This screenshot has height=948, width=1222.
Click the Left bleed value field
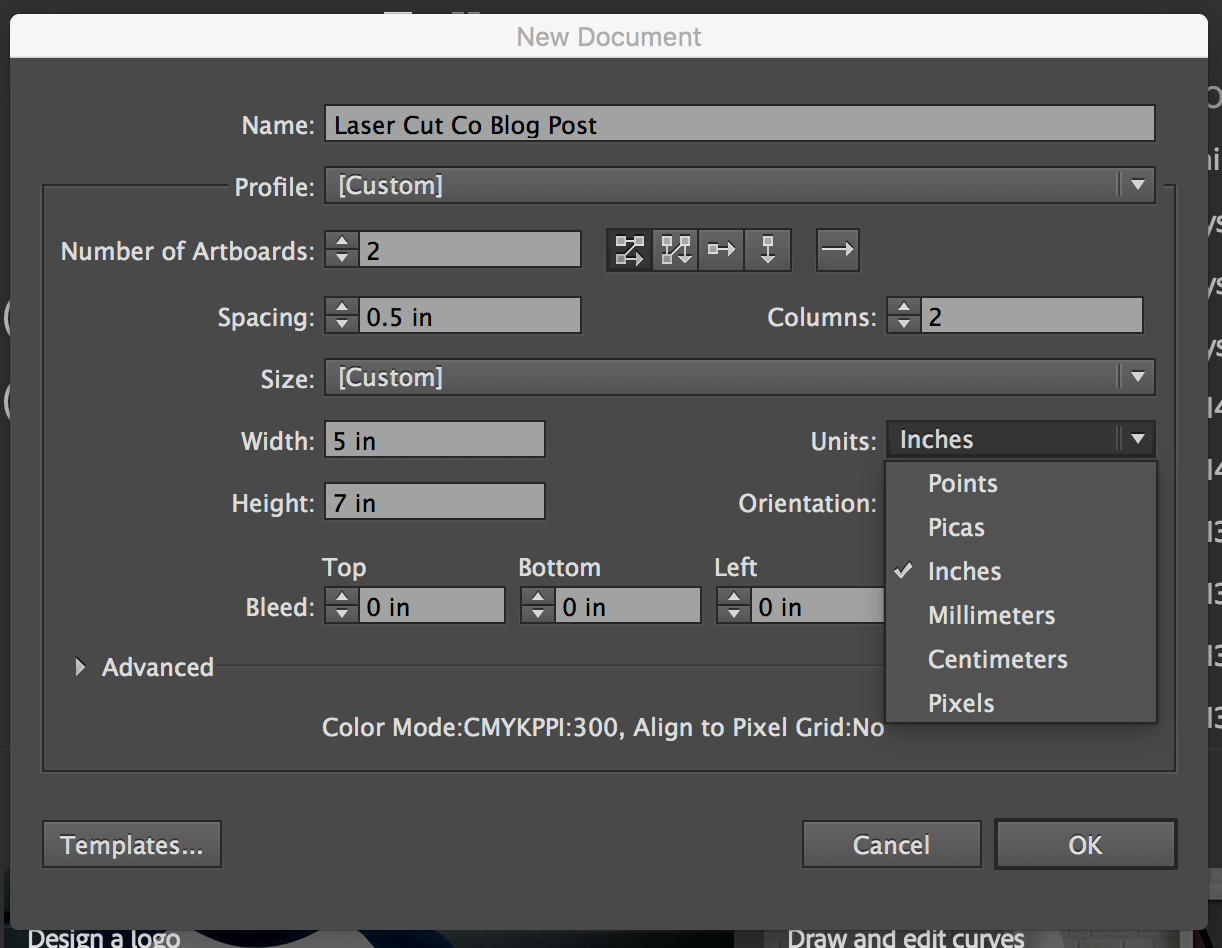818,606
